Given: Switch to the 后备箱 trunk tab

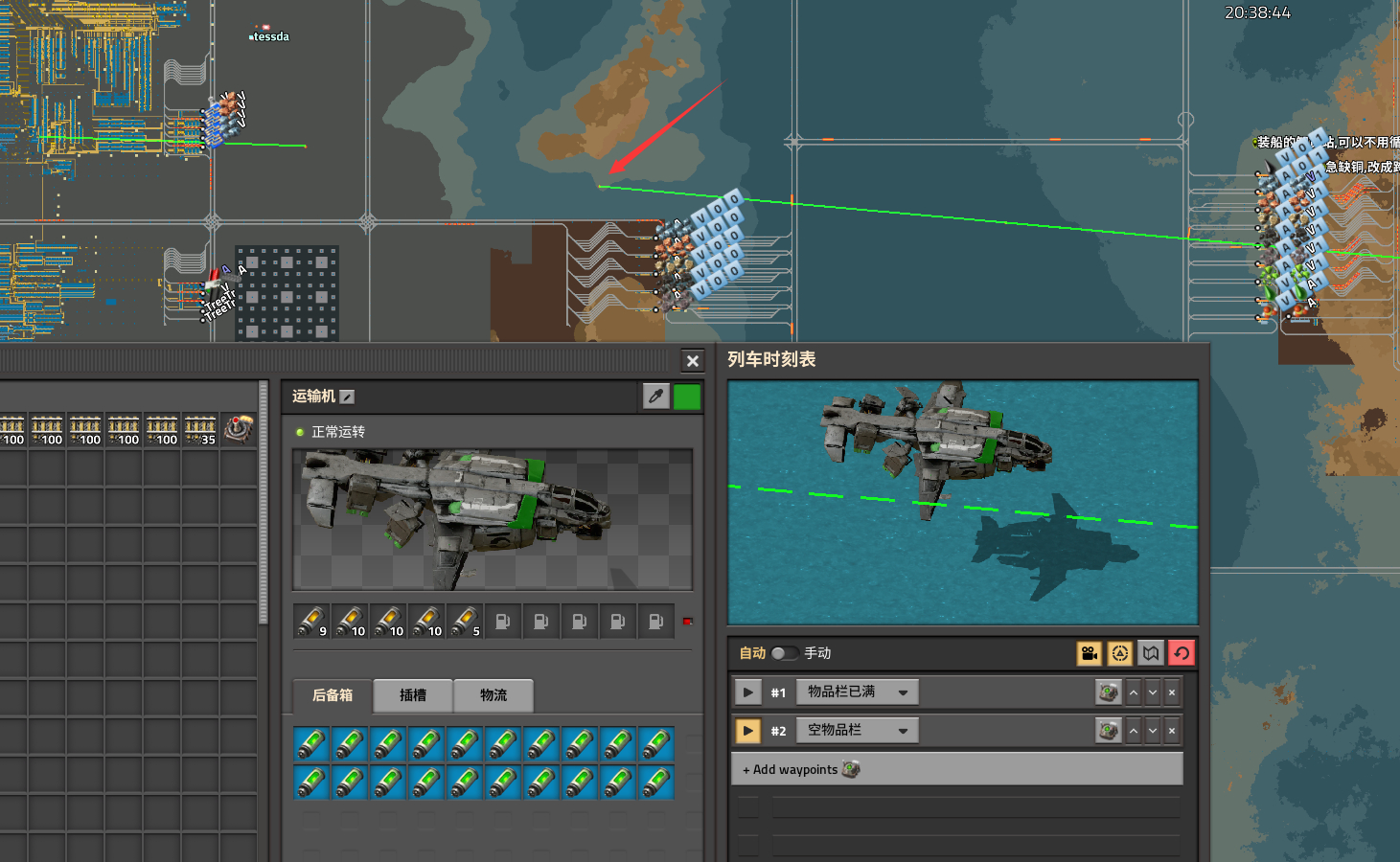Looking at the screenshot, I should [333, 695].
